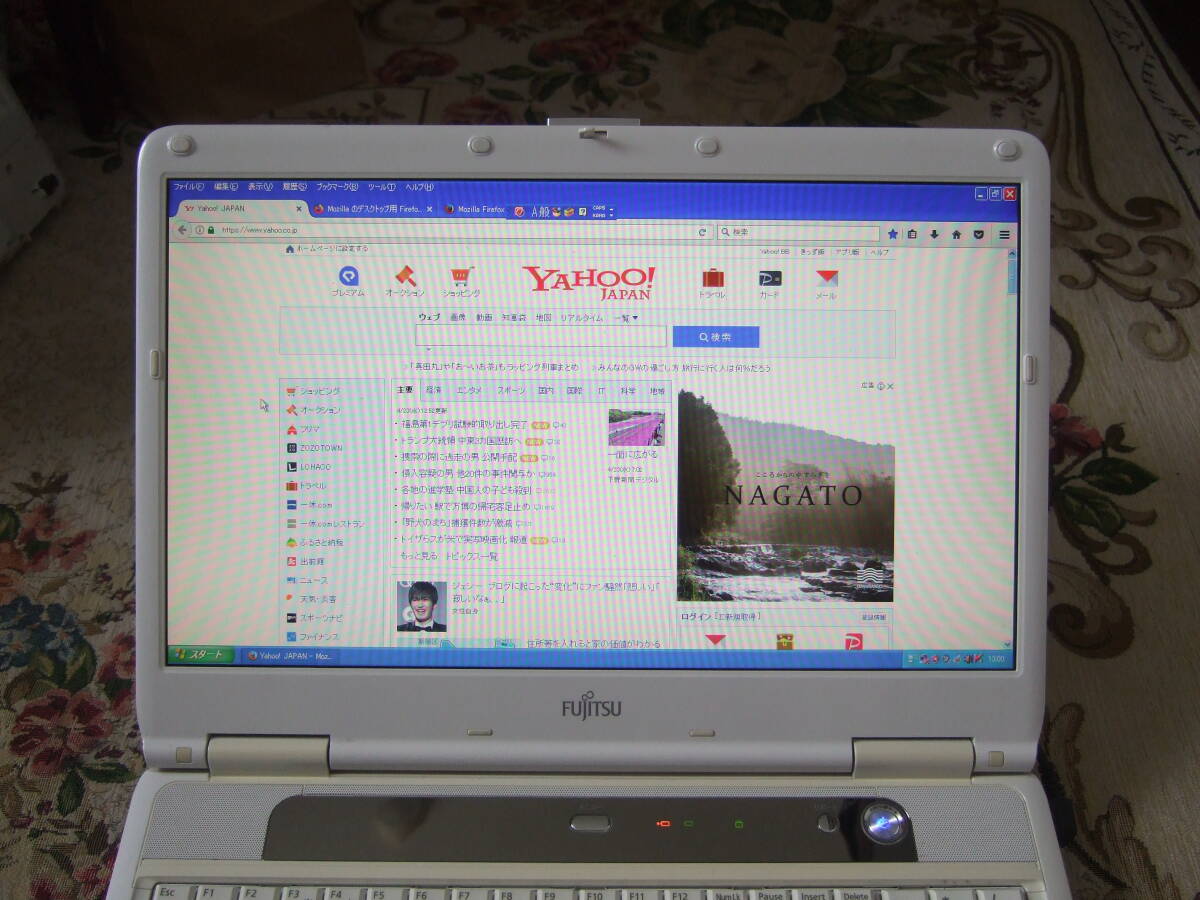Click the site information icon in address bar
1200x900 pixels.
pos(200,230)
